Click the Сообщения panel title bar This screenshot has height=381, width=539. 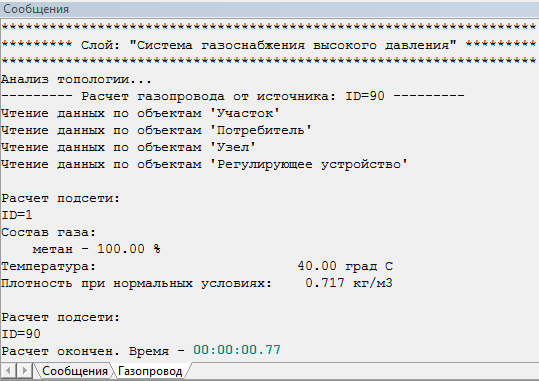(270, 9)
